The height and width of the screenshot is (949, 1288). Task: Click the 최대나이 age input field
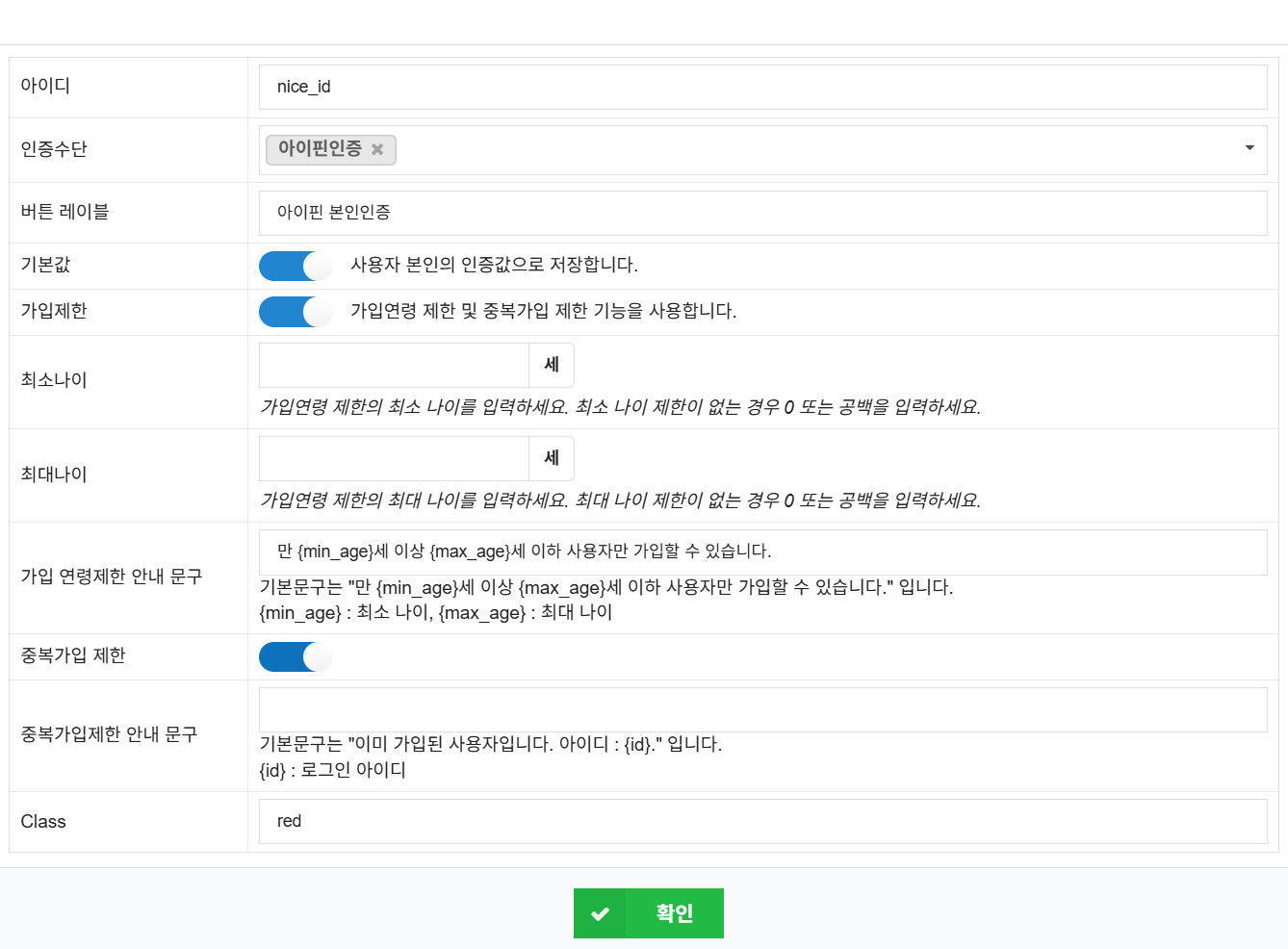394,459
